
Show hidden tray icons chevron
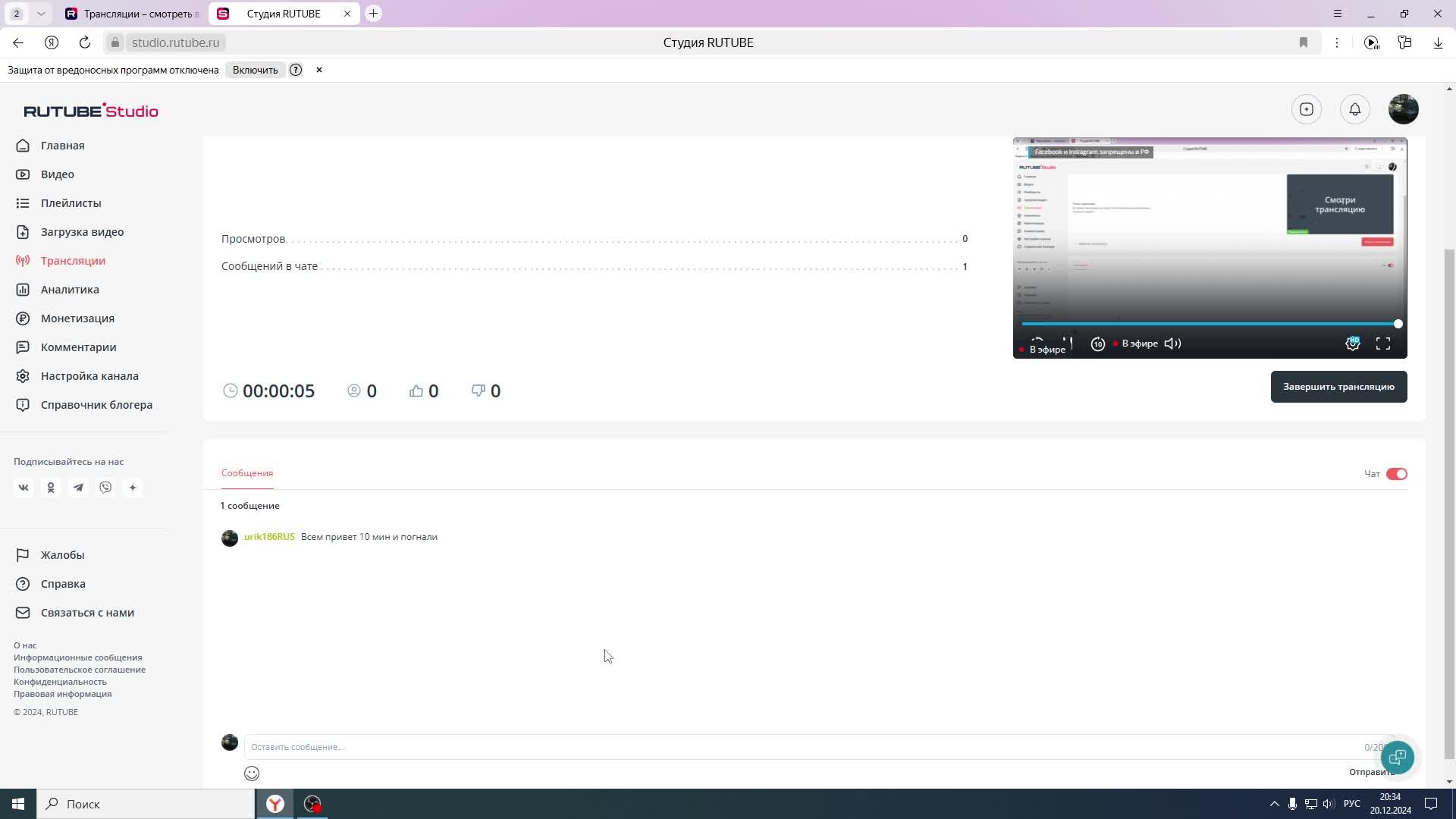1275,804
